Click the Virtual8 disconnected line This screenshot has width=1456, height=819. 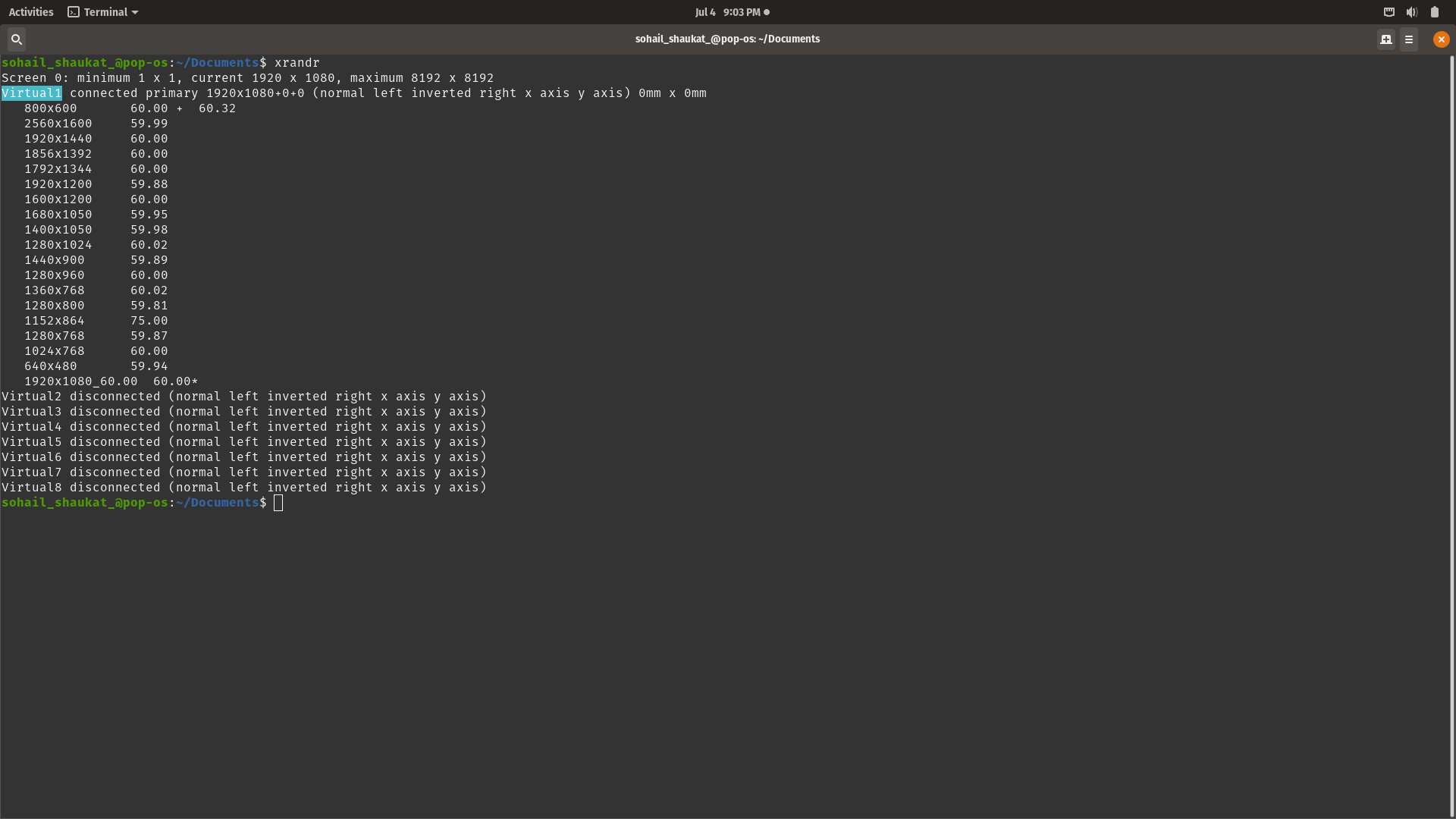244,488
